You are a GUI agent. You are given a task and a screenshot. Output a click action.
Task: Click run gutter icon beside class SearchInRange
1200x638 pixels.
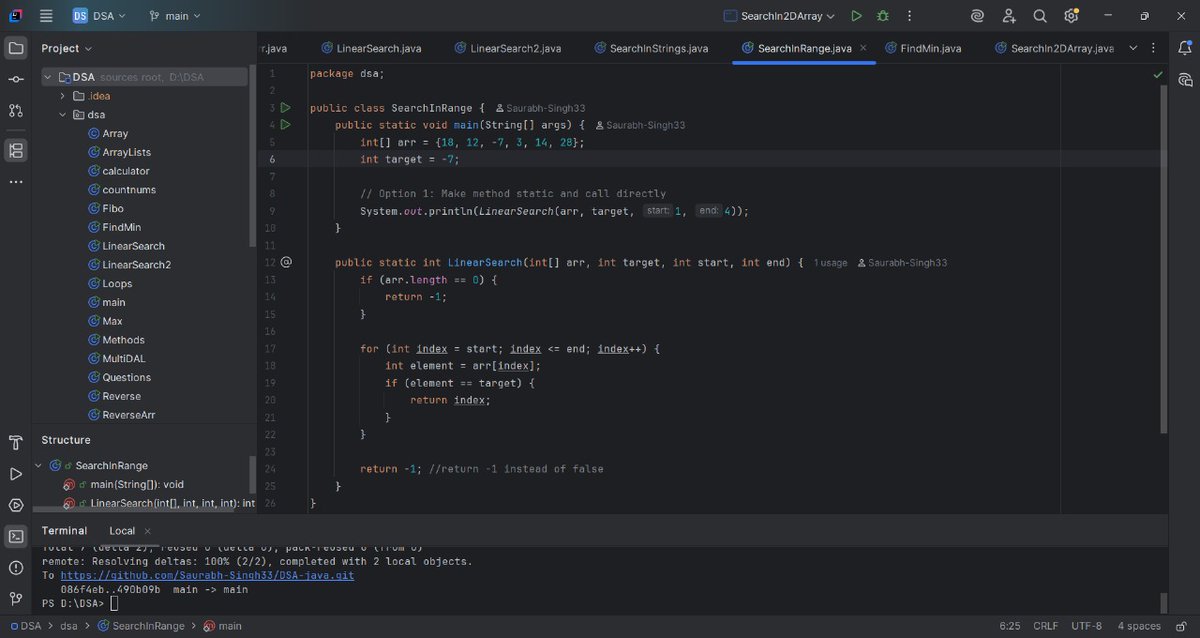pos(285,107)
